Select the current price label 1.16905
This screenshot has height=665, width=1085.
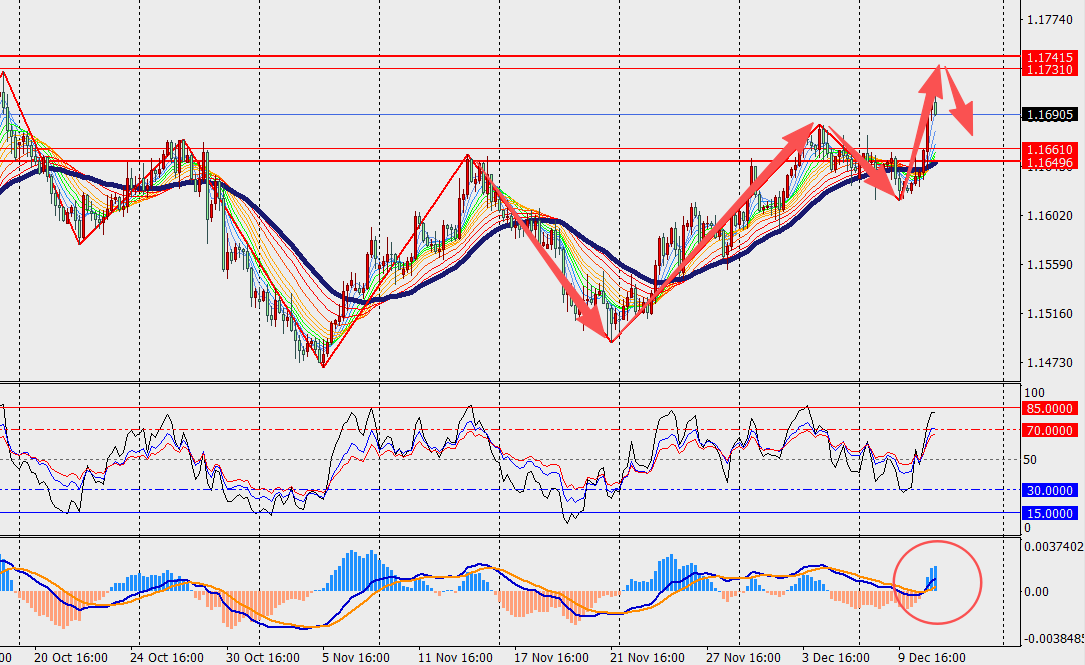pos(1048,115)
